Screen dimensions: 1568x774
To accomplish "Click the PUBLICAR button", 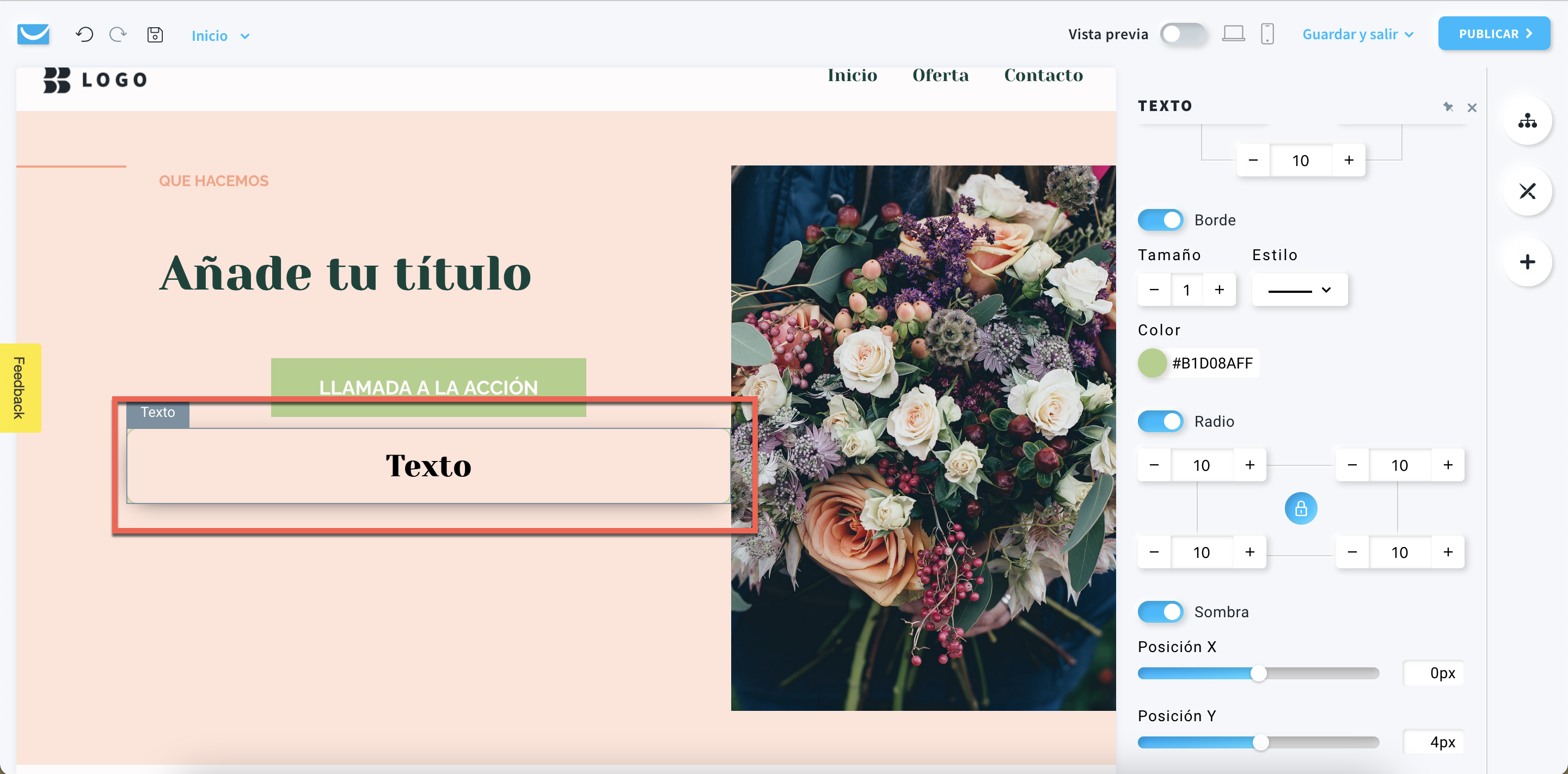I will click(1494, 33).
